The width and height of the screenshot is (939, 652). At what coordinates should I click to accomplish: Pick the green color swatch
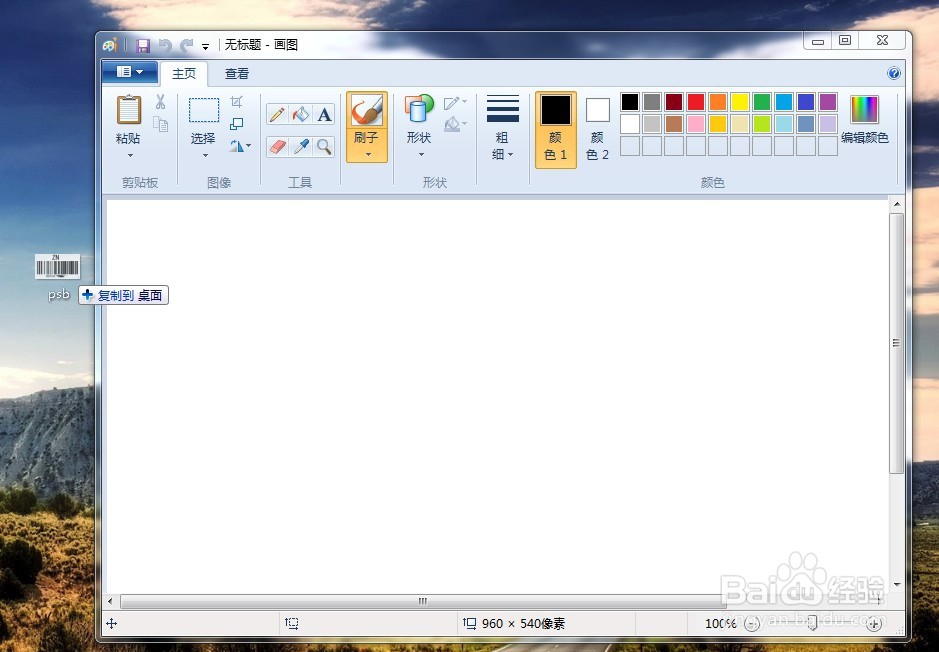coord(762,102)
